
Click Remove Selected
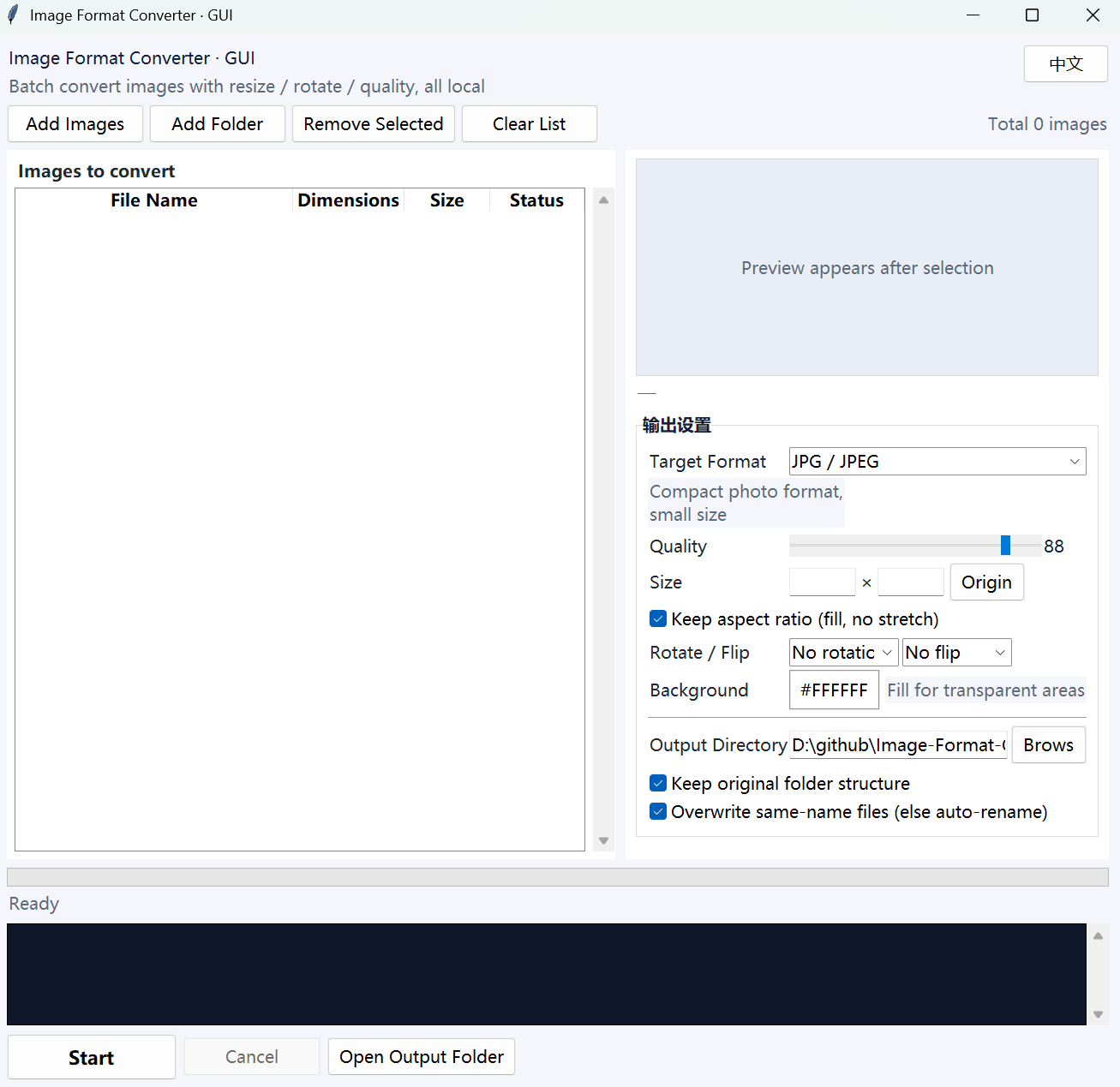click(x=374, y=124)
